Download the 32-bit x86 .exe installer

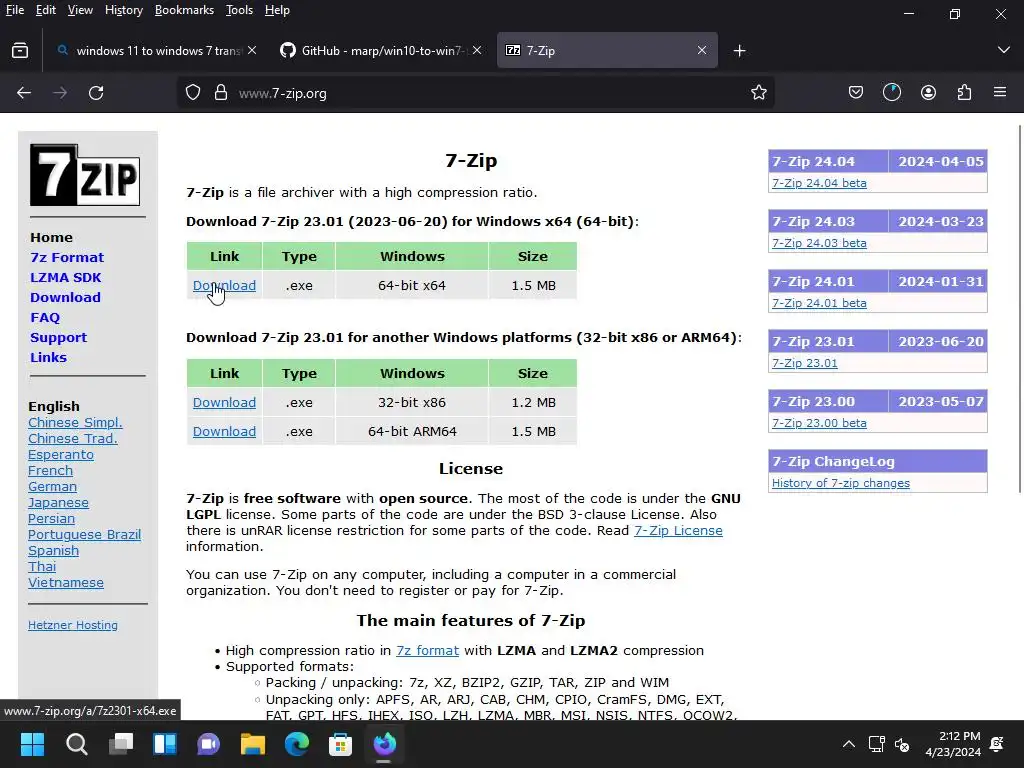pos(224,402)
